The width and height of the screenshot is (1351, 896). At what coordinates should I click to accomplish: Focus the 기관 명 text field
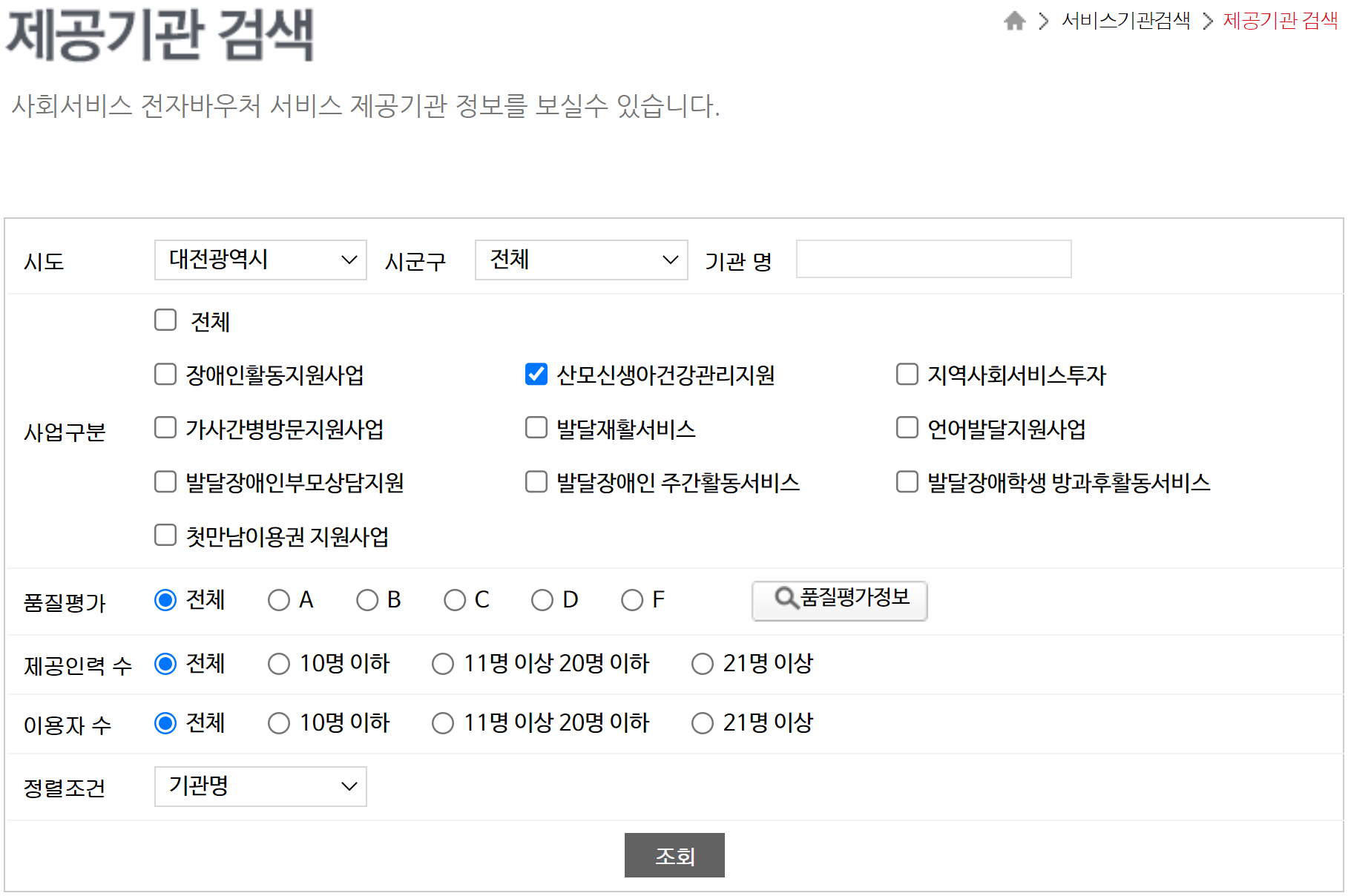(x=933, y=259)
